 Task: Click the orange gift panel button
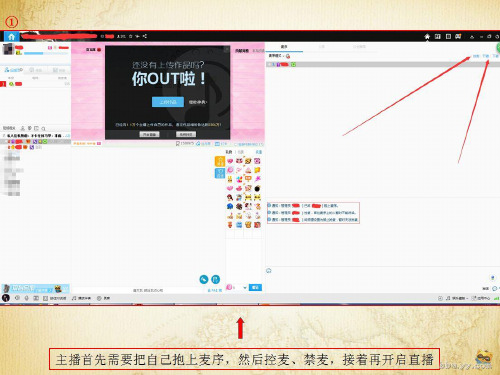coord(220,161)
